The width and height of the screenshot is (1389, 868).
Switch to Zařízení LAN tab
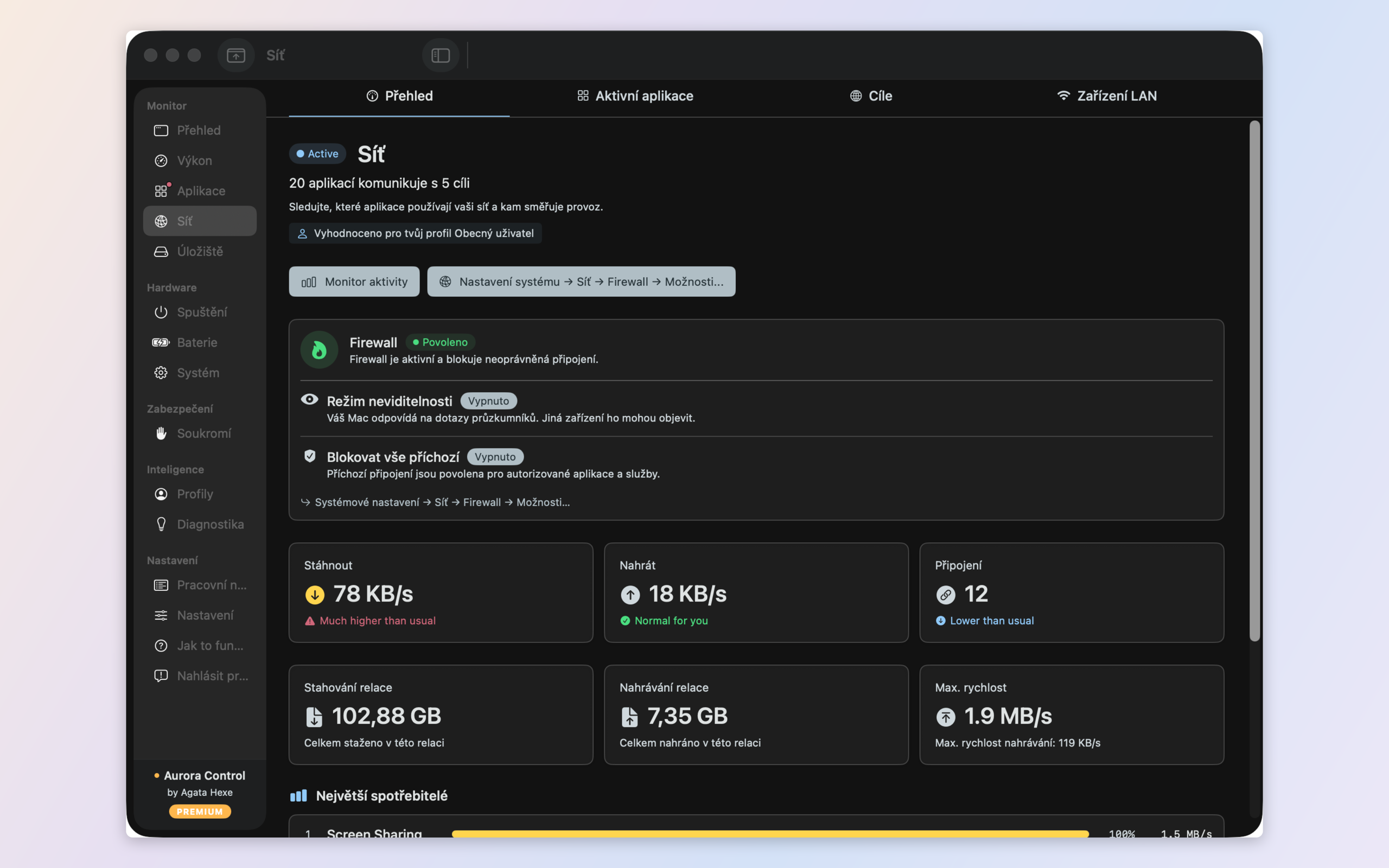[1106, 96]
